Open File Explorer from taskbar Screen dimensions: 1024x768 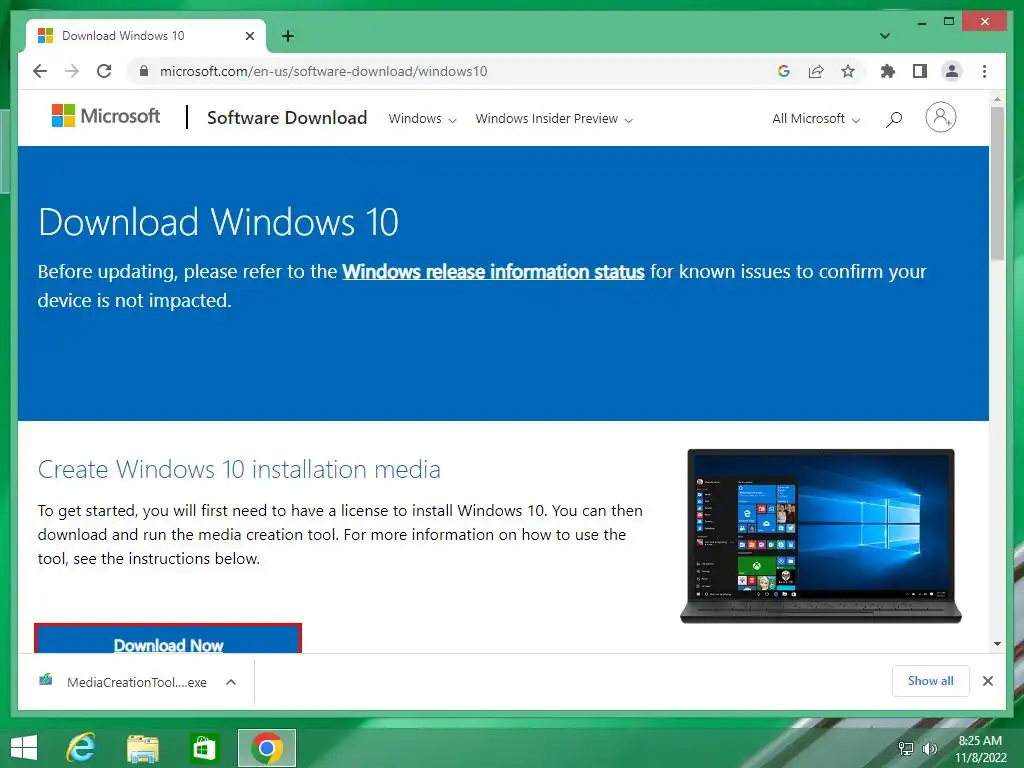click(142, 748)
